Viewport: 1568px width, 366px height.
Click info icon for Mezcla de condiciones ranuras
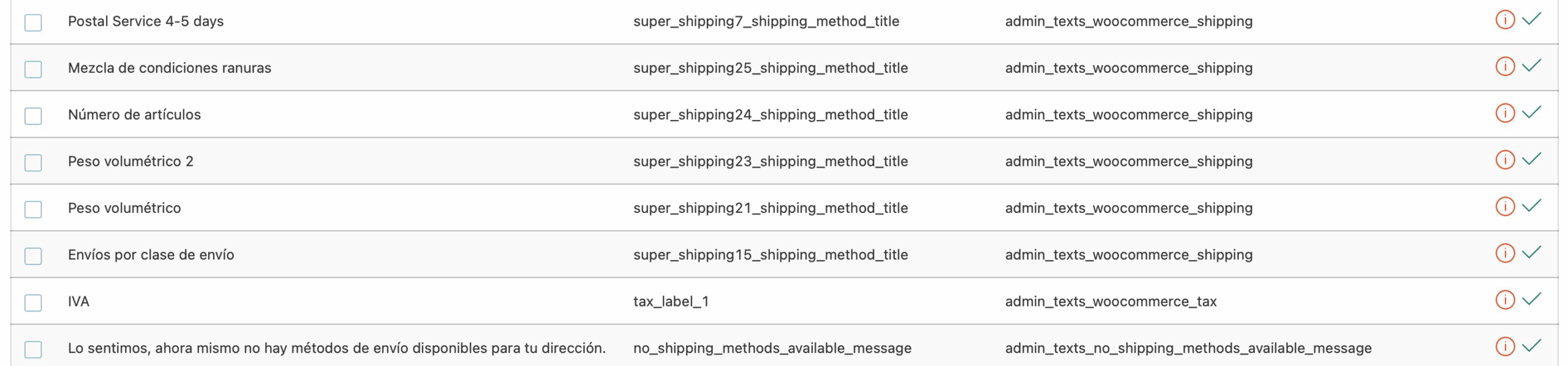[1504, 66]
